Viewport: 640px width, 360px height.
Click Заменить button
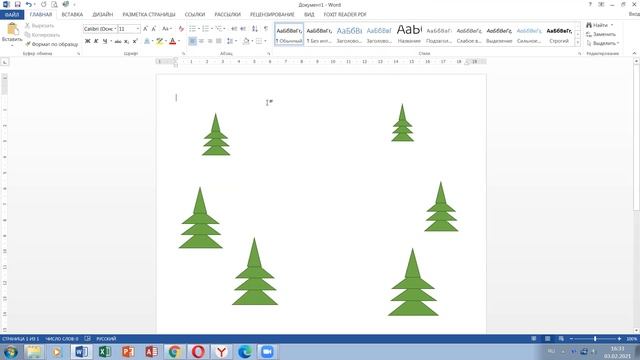coord(601,34)
